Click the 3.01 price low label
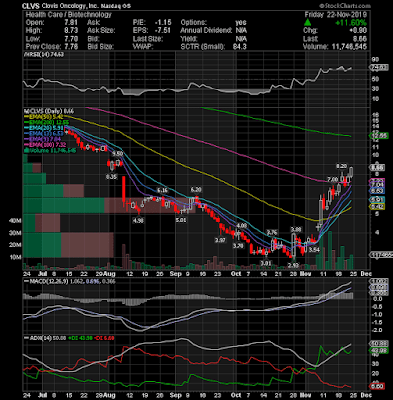This screenshot has width=393, height=400. tap(266, 263)
